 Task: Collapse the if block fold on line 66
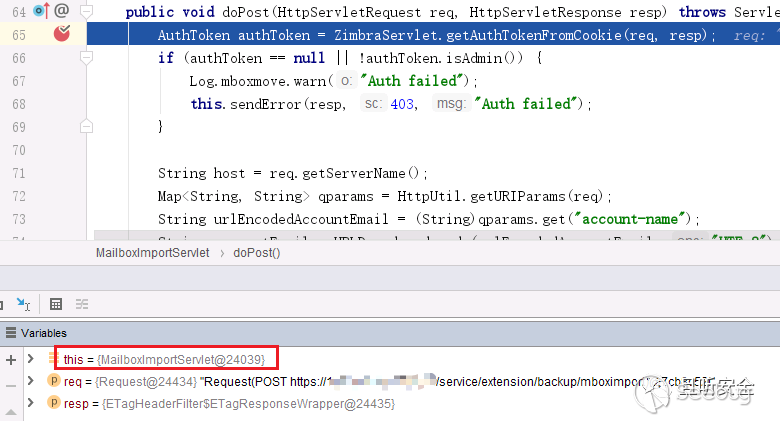[x=86, y=58]
